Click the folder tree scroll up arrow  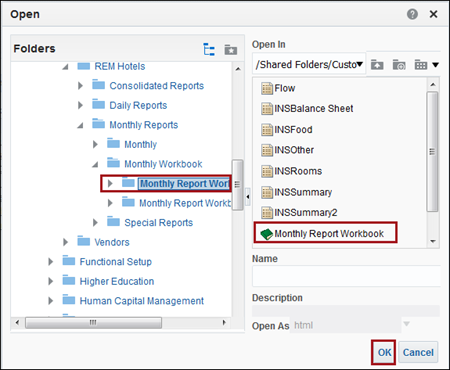238,69
